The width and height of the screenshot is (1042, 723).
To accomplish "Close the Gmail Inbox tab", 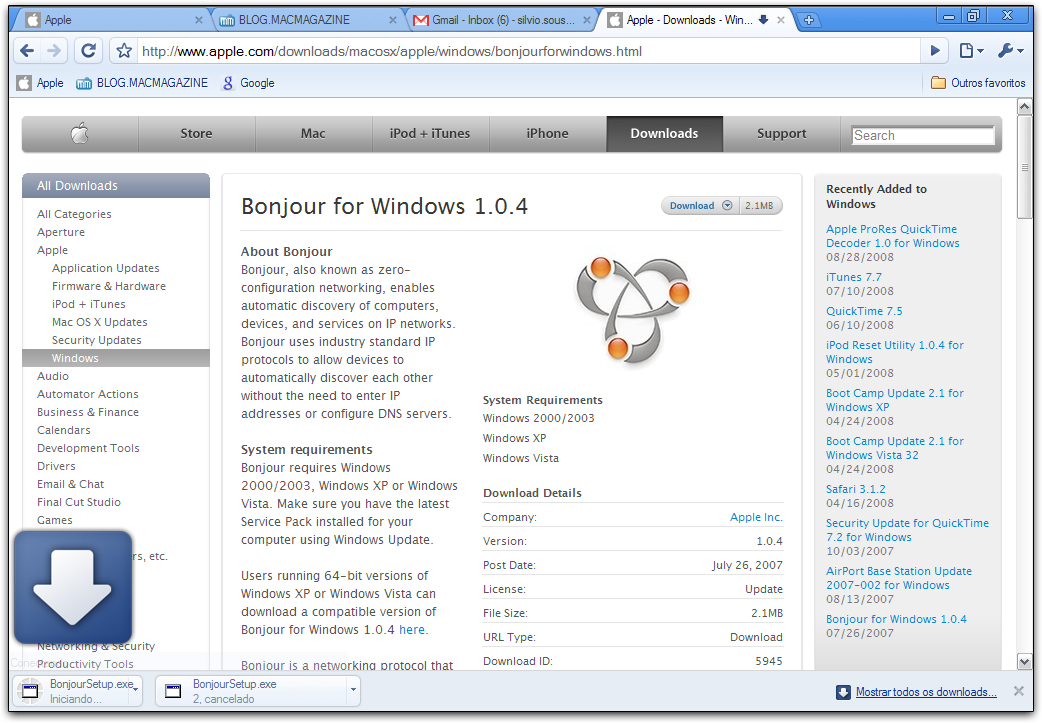I will coord(587,20).
